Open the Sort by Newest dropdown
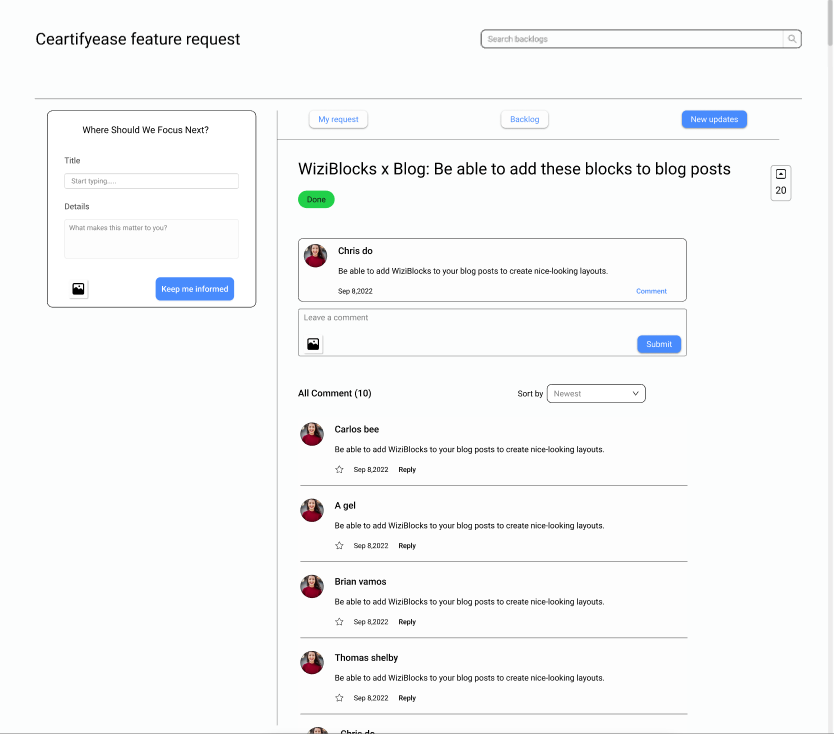 pyautogui.click(x=598, y=394)
